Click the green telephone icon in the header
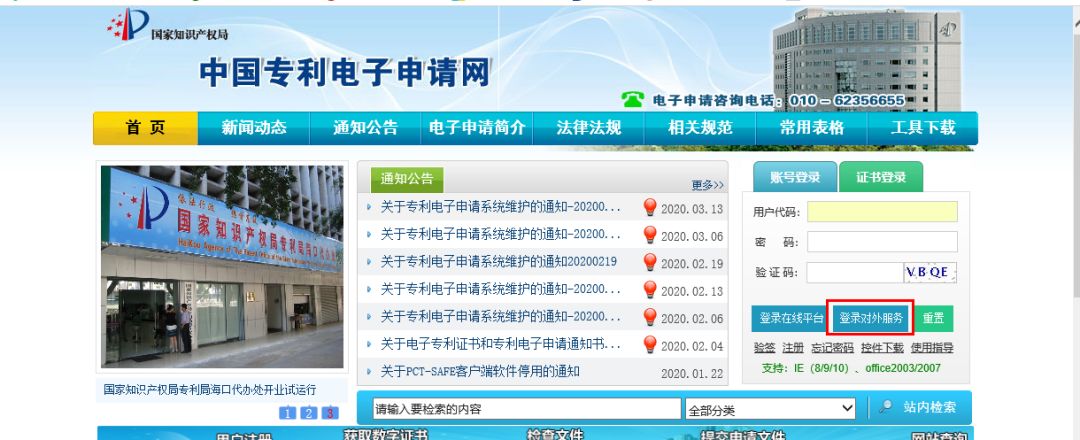1080x440 pixels. pos(632,100)
